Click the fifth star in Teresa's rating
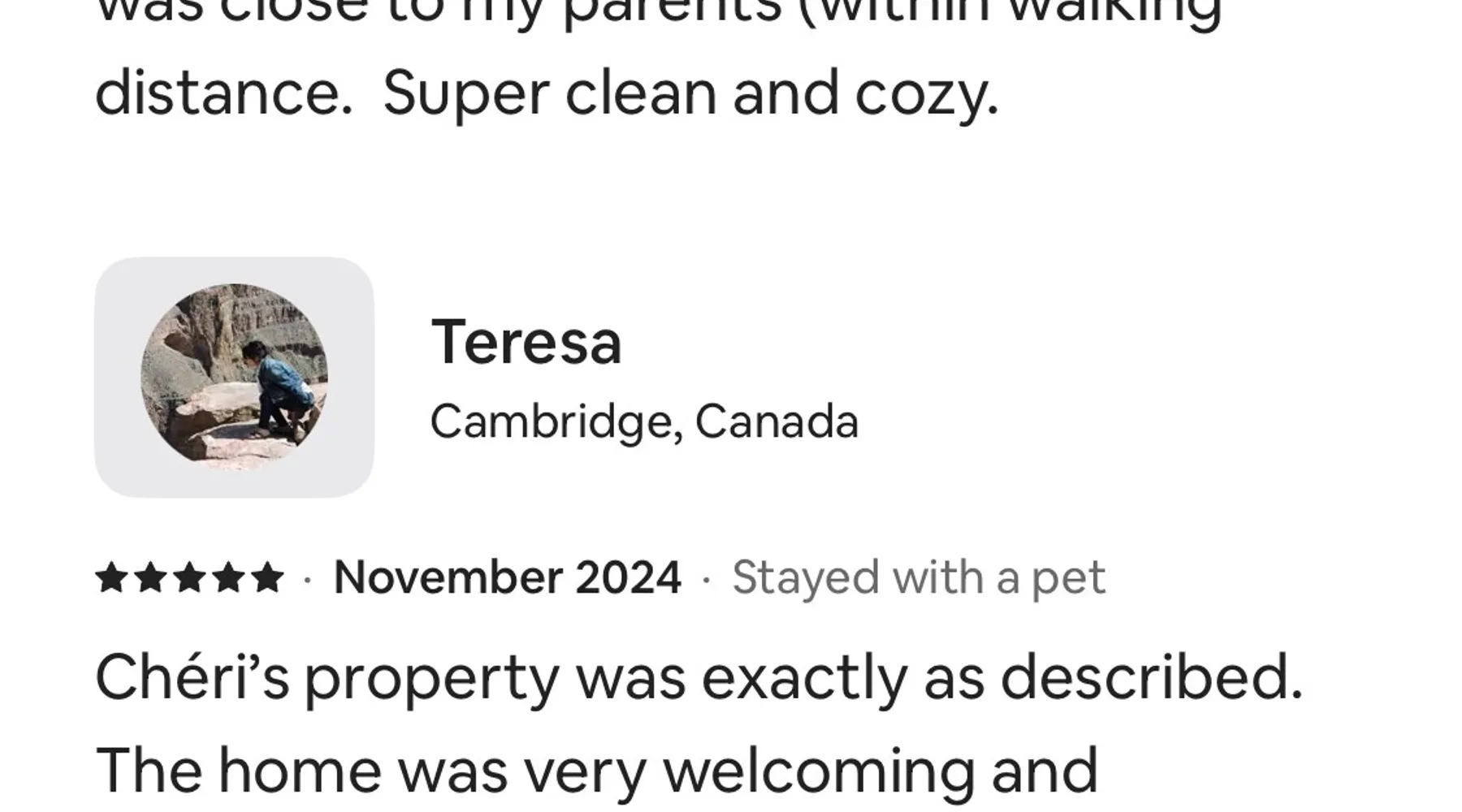 267,578
